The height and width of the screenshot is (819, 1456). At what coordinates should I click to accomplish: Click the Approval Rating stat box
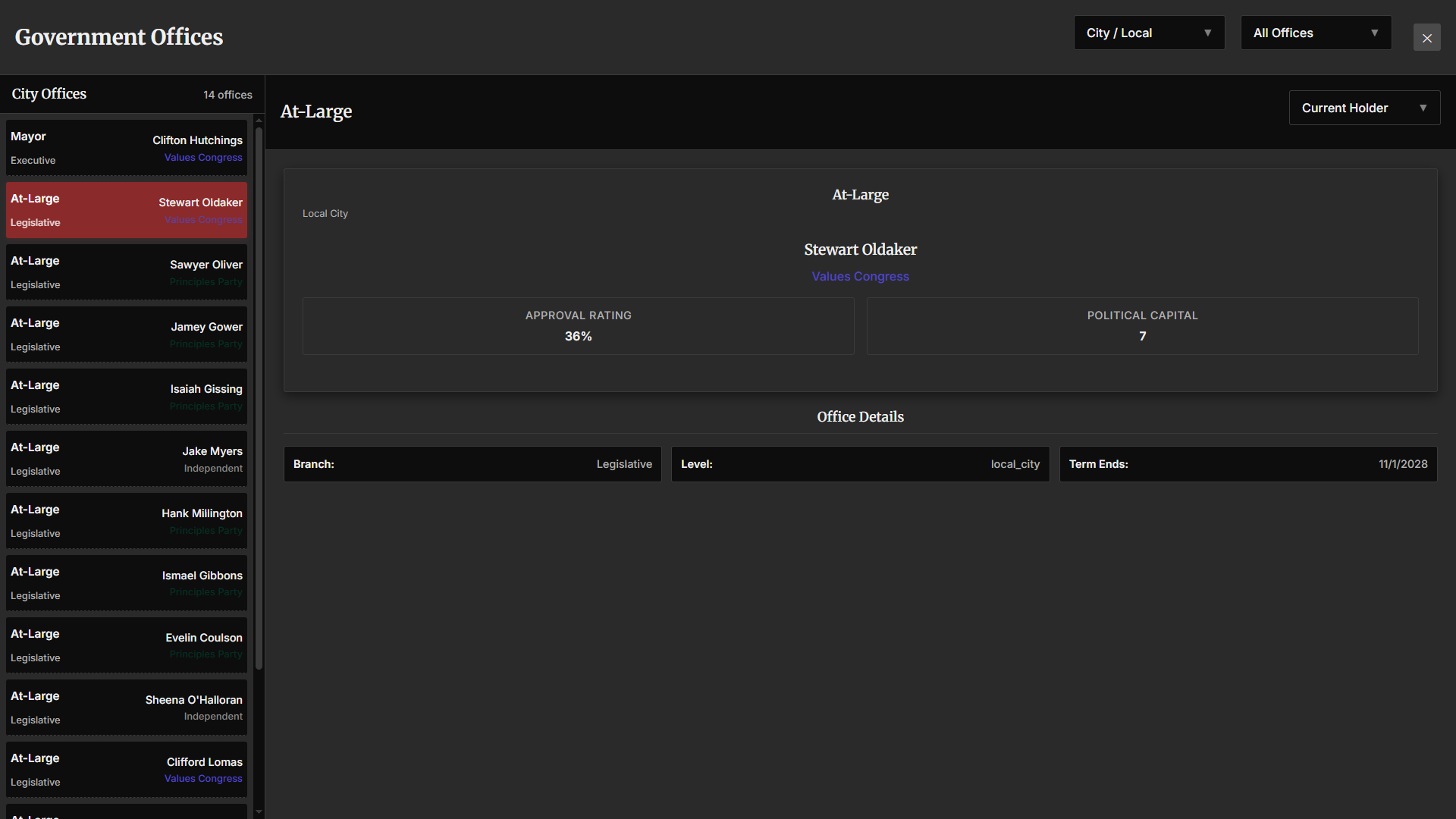(578, 326)
